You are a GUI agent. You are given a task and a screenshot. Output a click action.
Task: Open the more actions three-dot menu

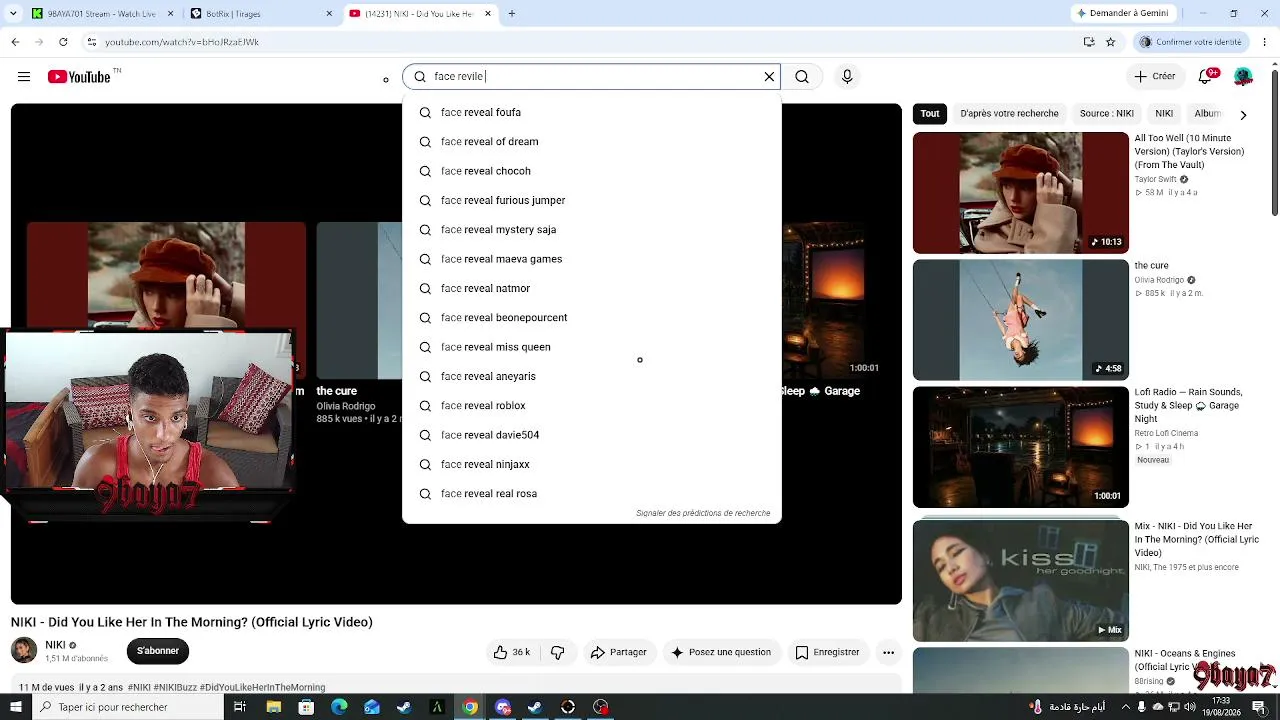point(888,652)
